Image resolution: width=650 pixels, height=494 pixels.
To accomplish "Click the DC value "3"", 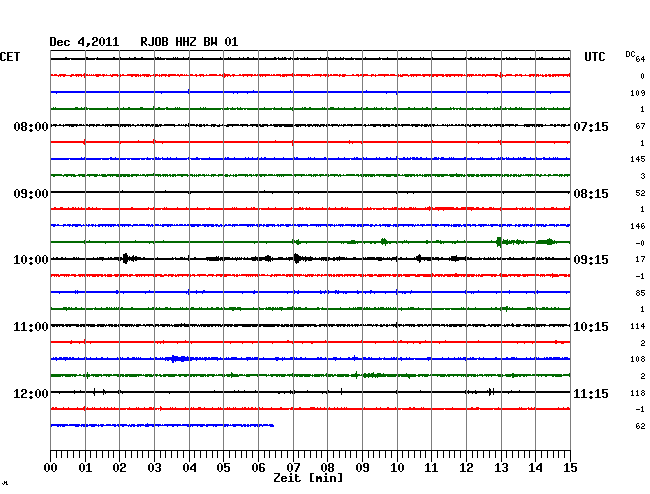I will coord(643,176).
